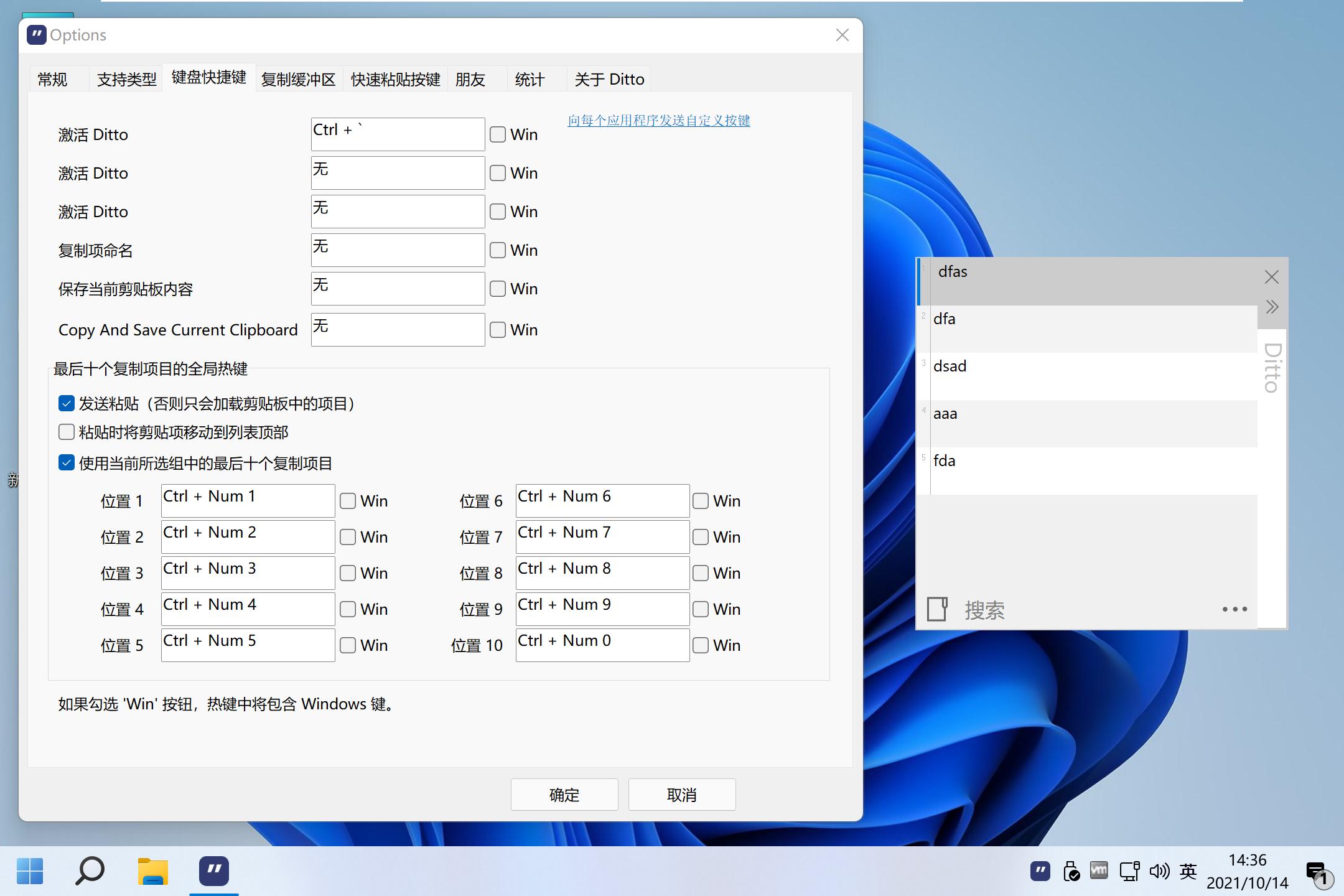Switch to the 常规 tab

[52, 79]
